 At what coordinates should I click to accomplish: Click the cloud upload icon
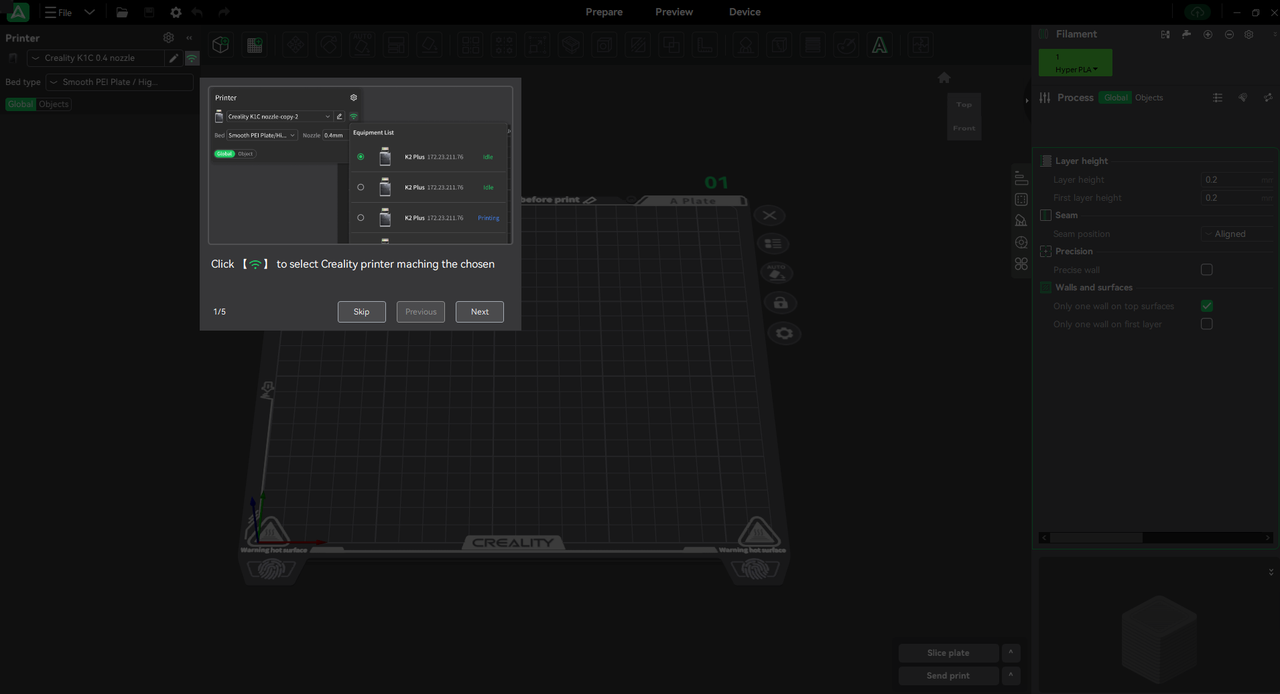click(1197, 12)
